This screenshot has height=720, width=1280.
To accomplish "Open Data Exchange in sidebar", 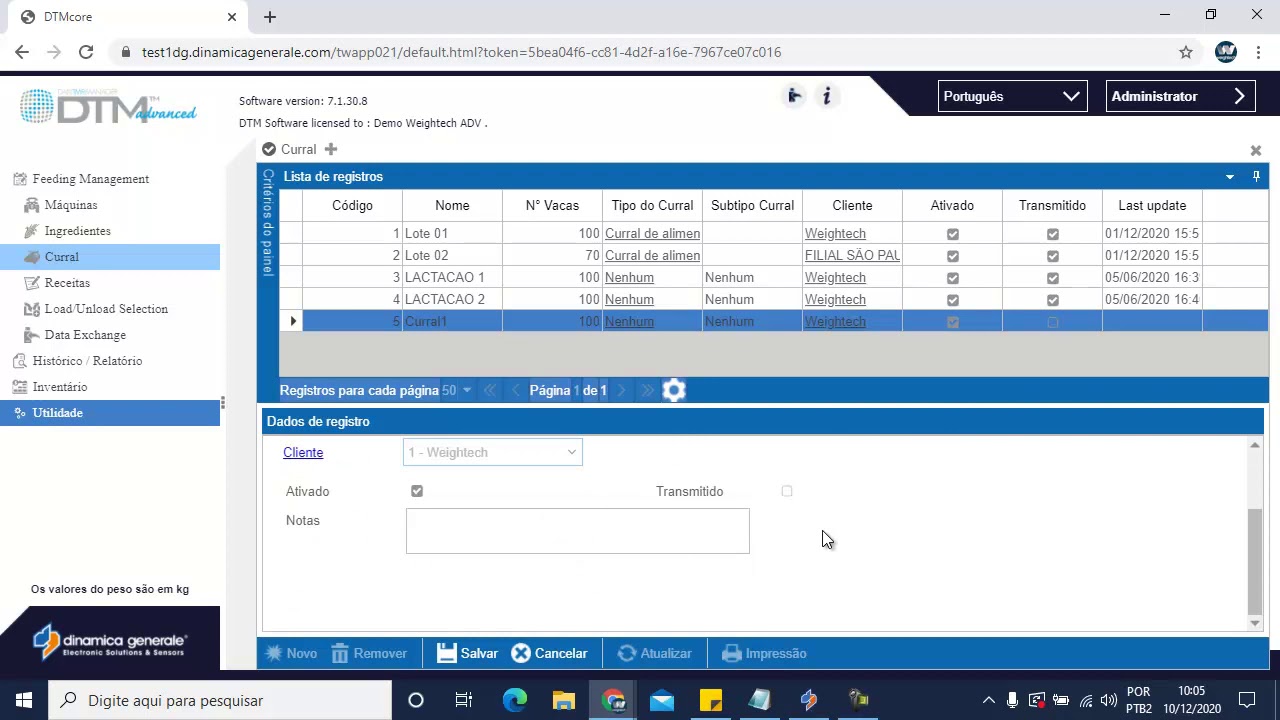I will pyautogui.click(x=85, y=335).
